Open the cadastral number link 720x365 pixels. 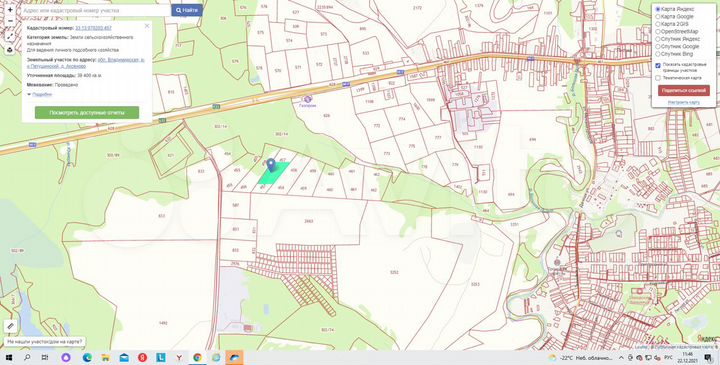[x=93, y=28]
